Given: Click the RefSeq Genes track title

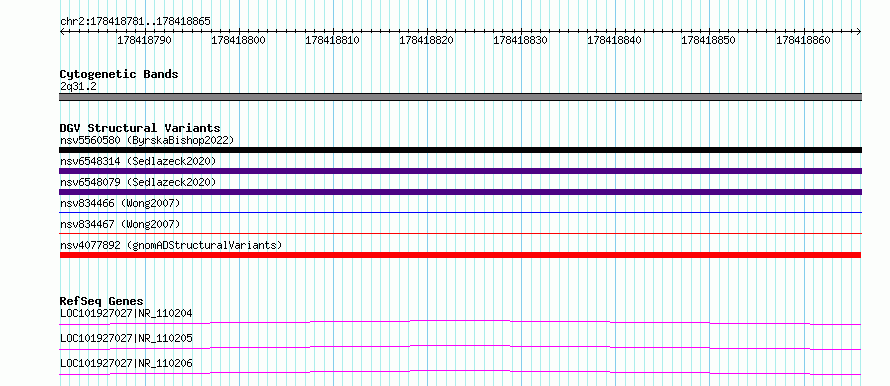Looking at the screenshot, I should [102, 301].
